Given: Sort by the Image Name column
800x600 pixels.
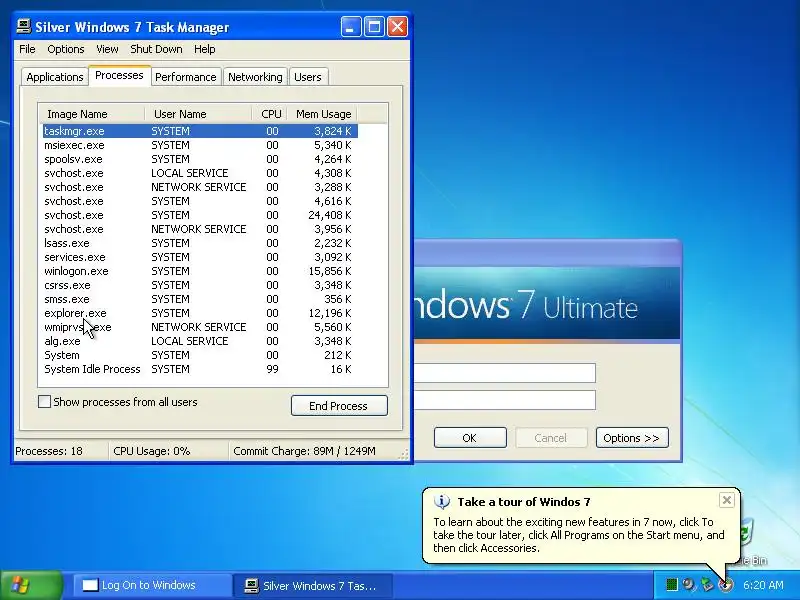Looking at the screenshot, I should click(92, 114).
